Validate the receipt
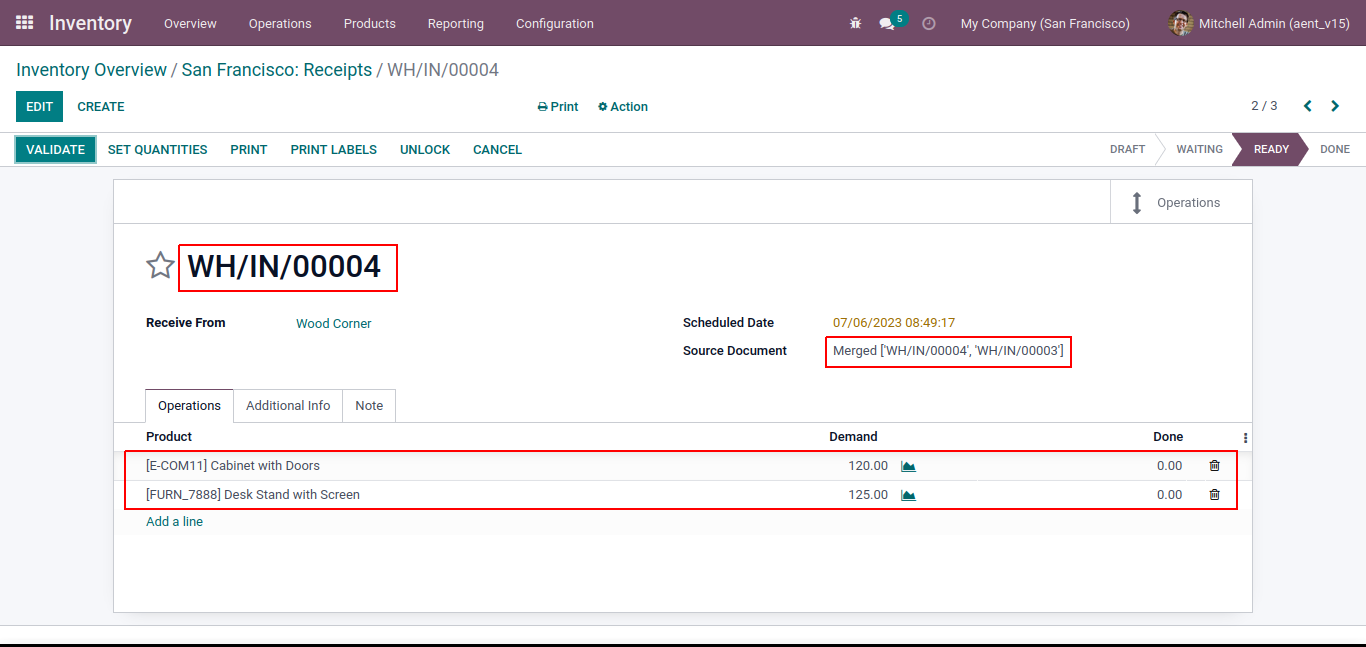Screen dimensions: 1366x647 [x=55, y=150]
